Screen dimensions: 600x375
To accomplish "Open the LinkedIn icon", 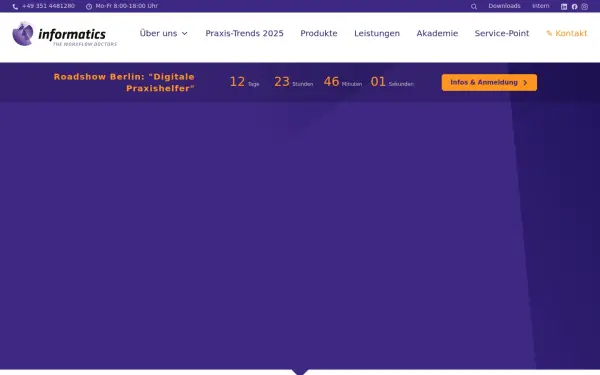I will tap(564, 7).
